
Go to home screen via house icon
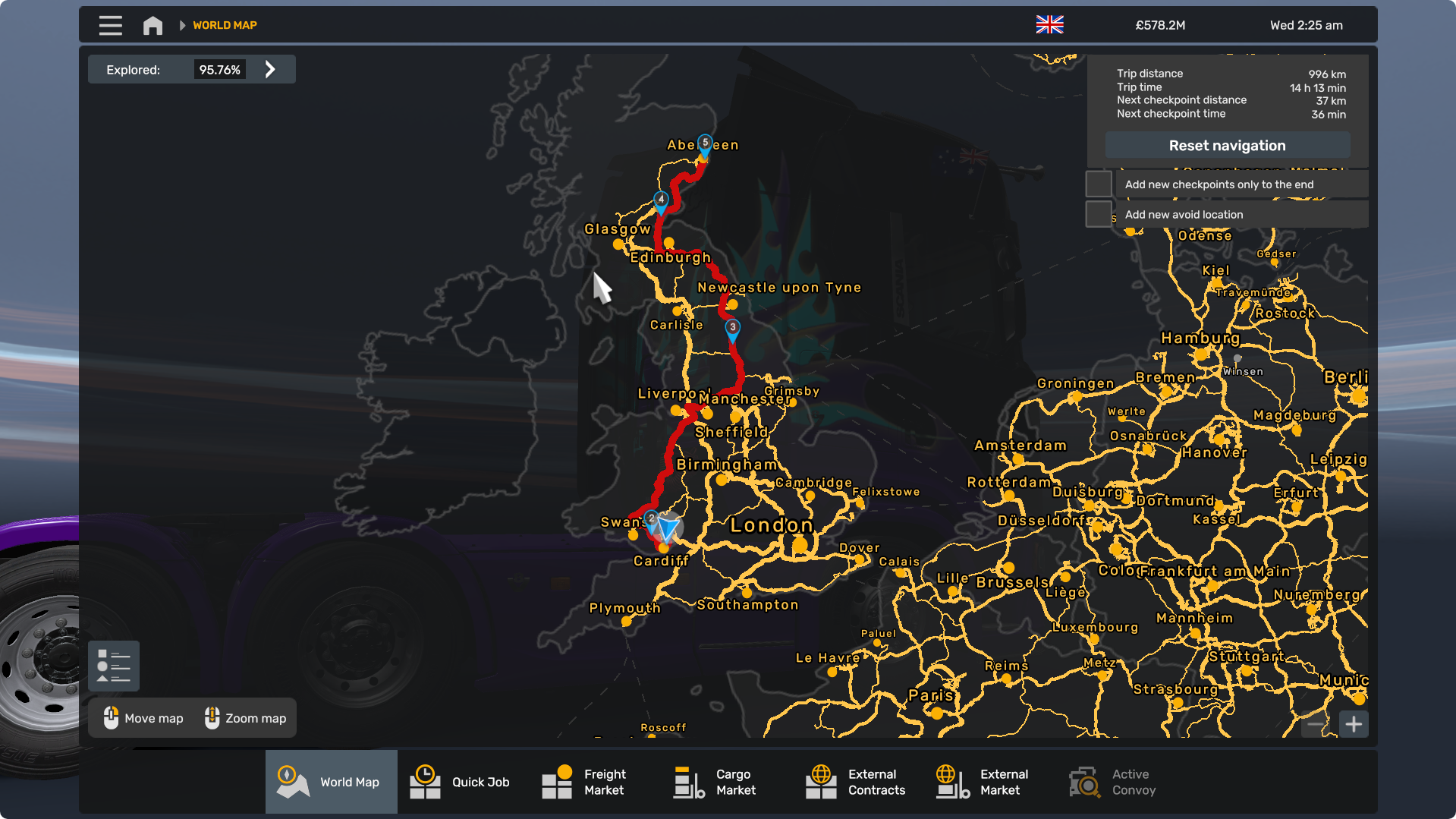click(x=153, y=25)
